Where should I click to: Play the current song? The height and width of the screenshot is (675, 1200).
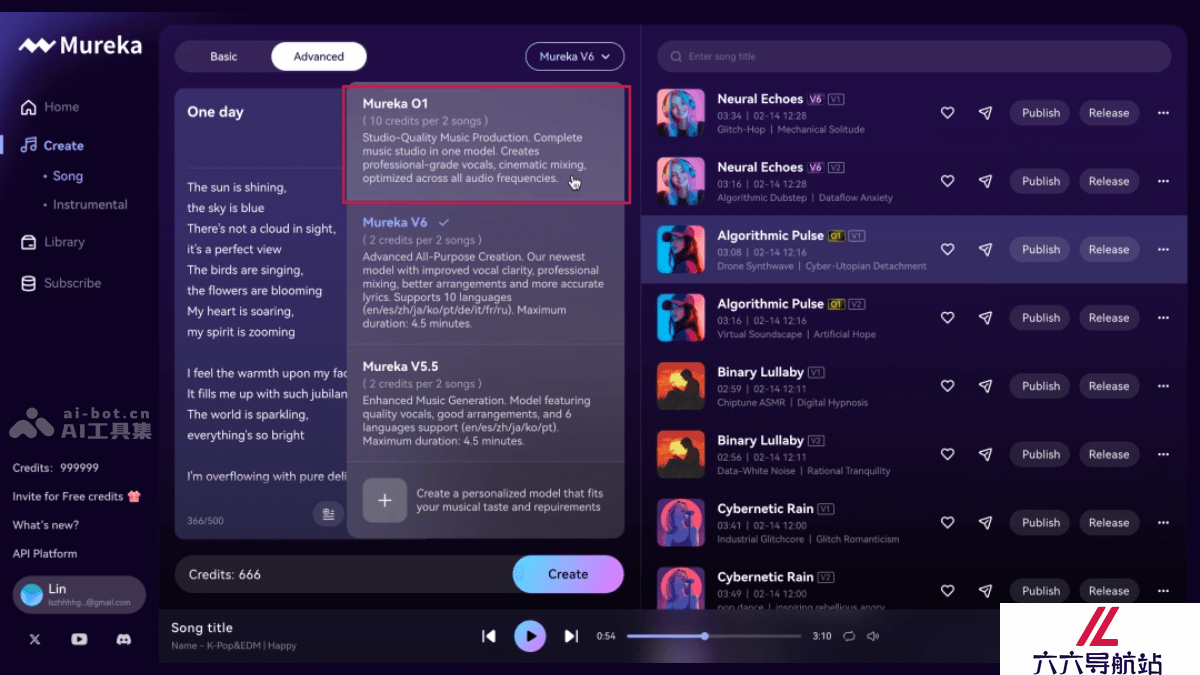click(530, 636)
